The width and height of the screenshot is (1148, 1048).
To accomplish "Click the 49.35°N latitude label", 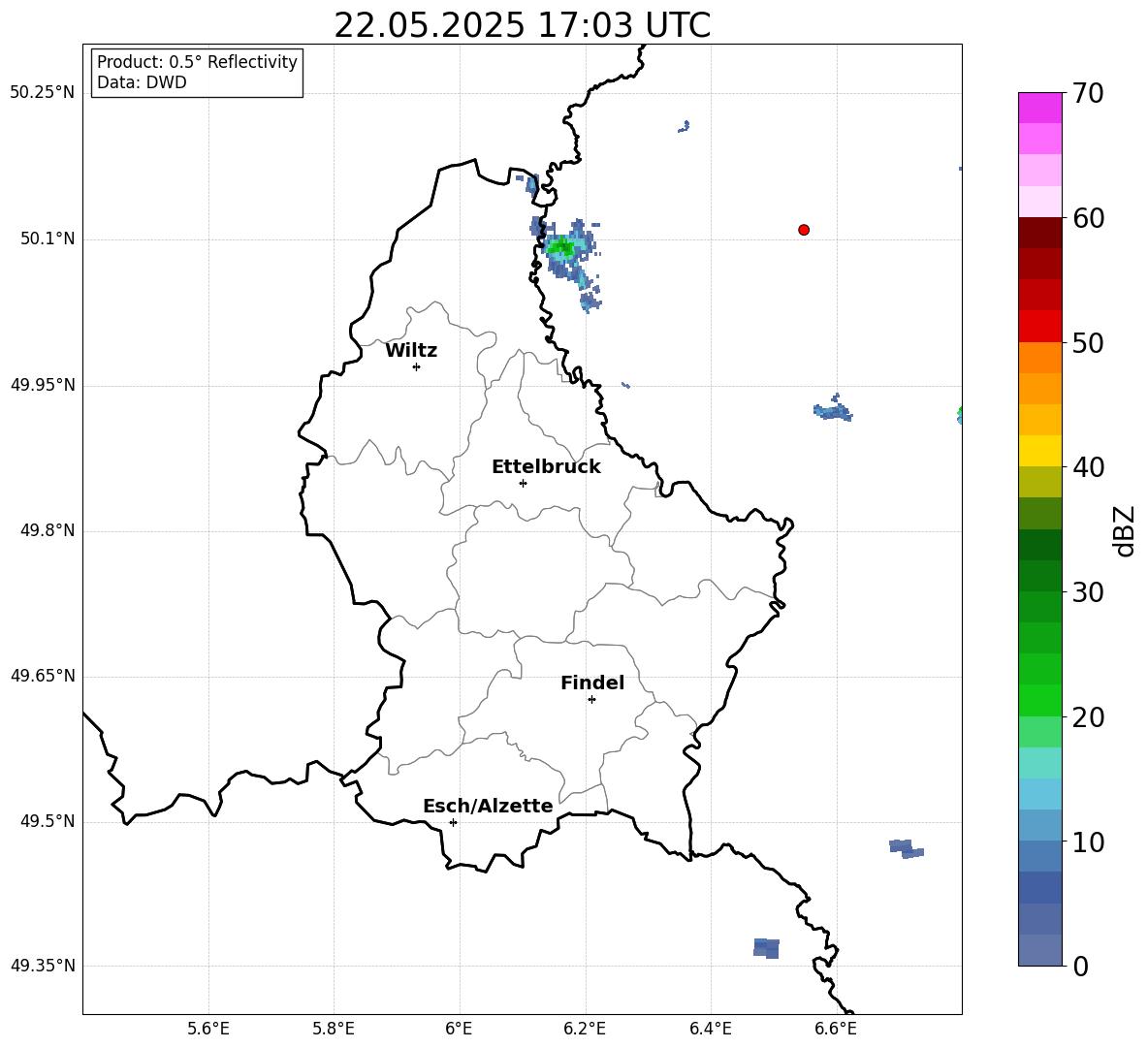I will [43, 966].
